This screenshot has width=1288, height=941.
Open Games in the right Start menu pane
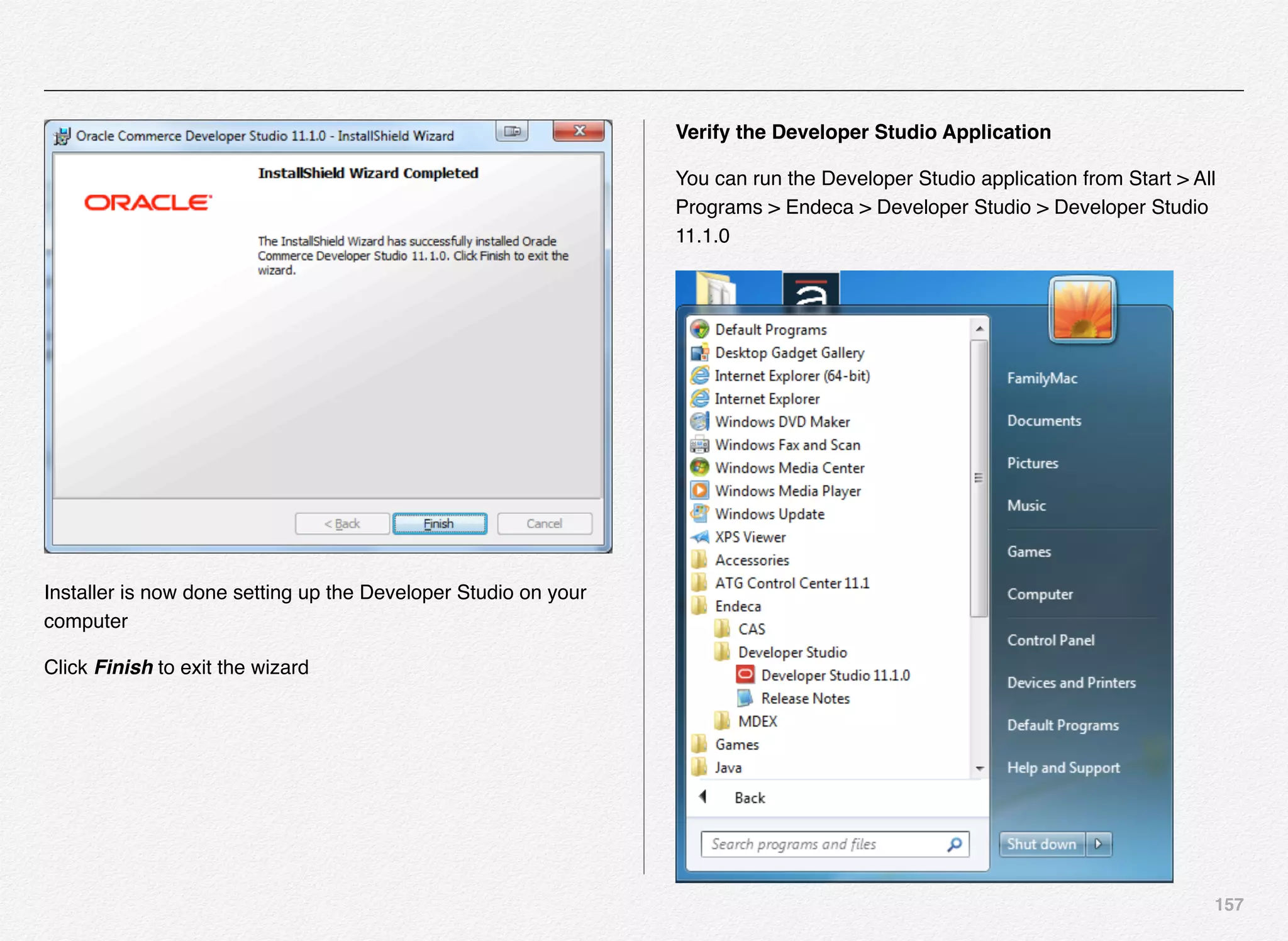pyautogui.click(x=1029, y=552)
